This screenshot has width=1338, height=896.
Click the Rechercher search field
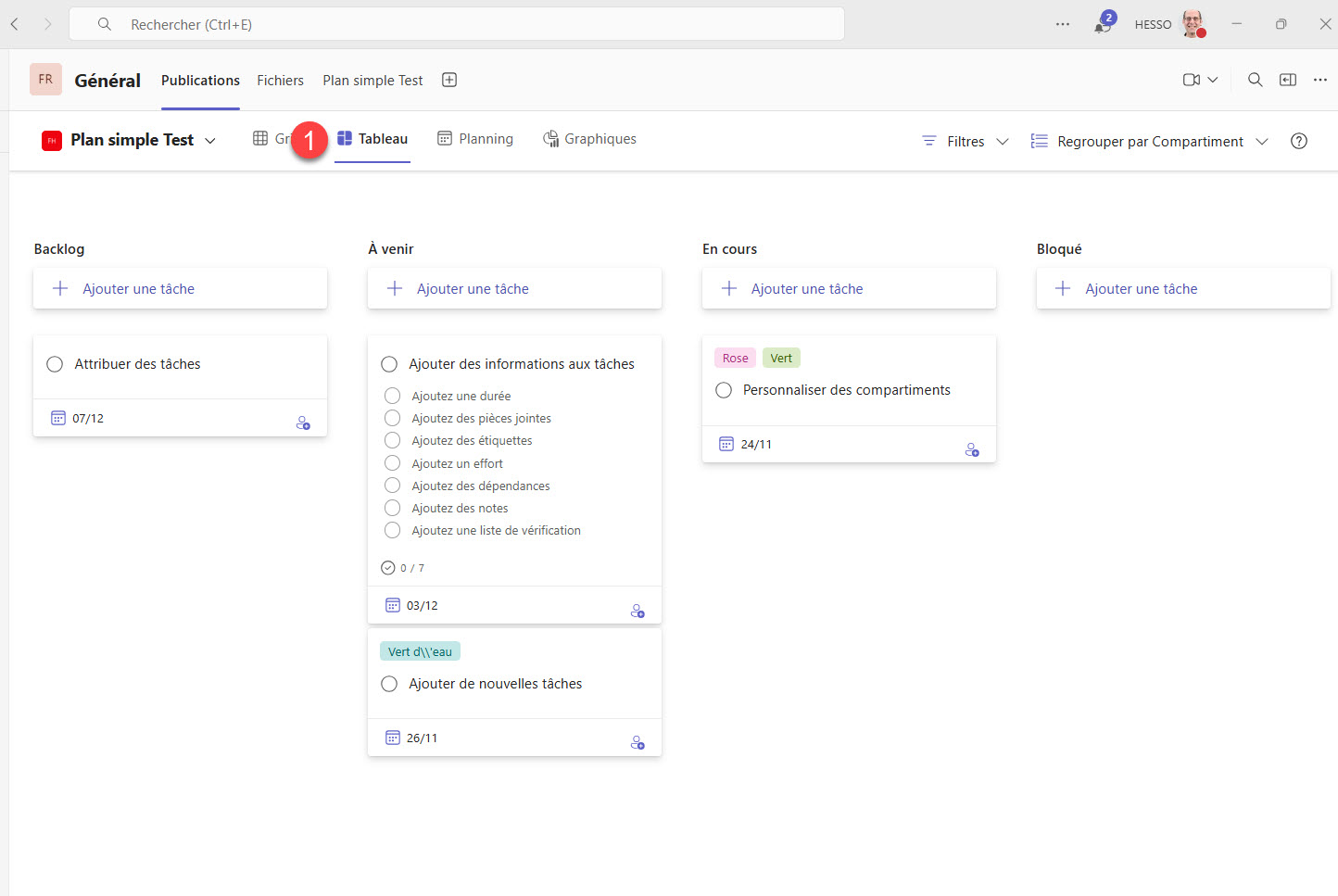(456, 25)
